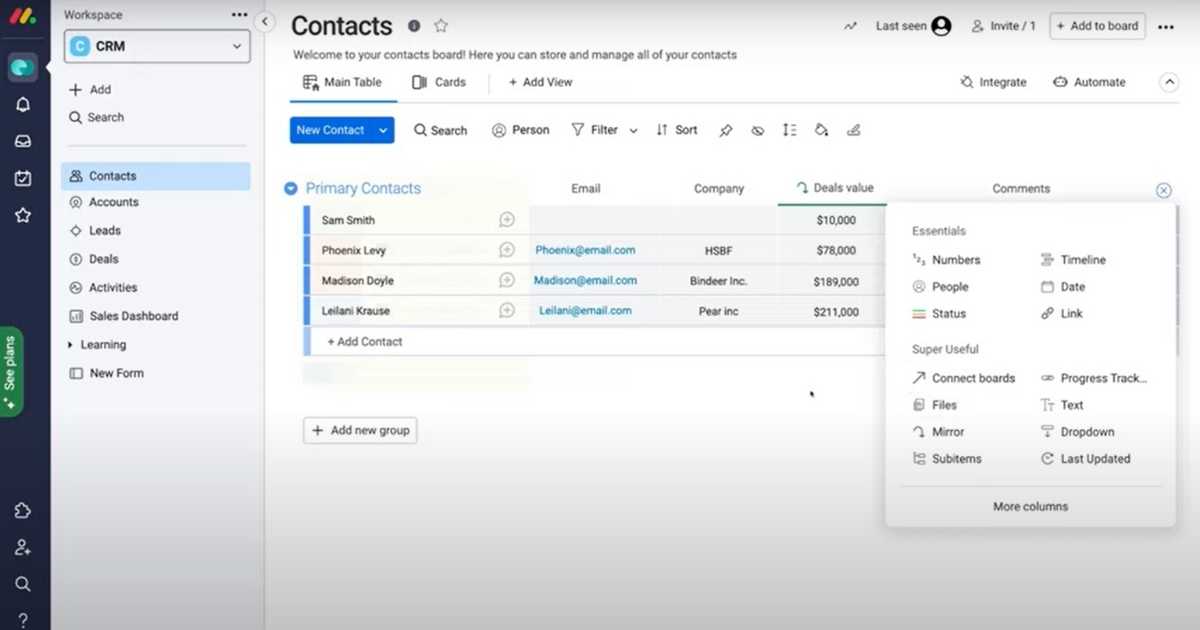
Task: Open Favorites star in the sidebar
Action: coord(23,214)
